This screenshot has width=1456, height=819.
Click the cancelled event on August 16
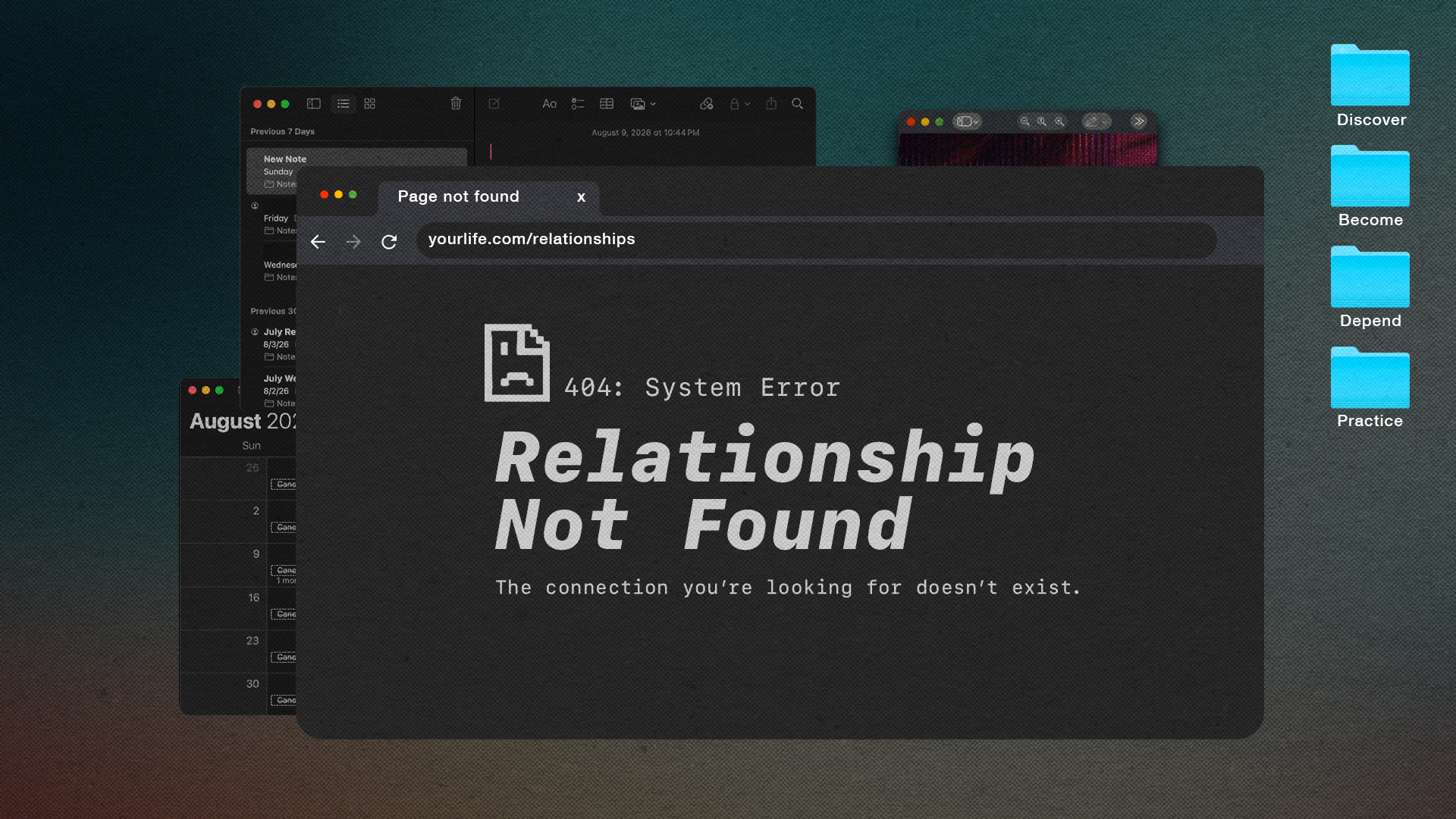pyautogui.click(x=284, y=614)
